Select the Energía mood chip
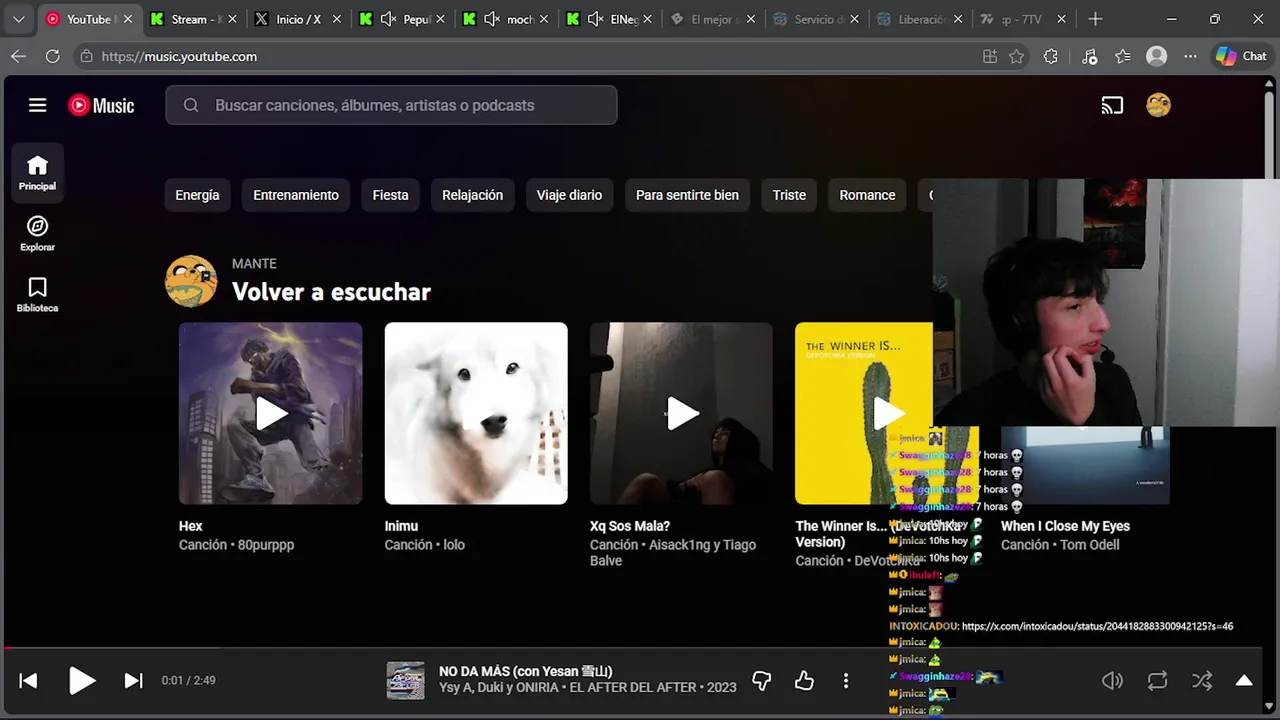This screenshot has width=1280, height=720. (197, 195)
